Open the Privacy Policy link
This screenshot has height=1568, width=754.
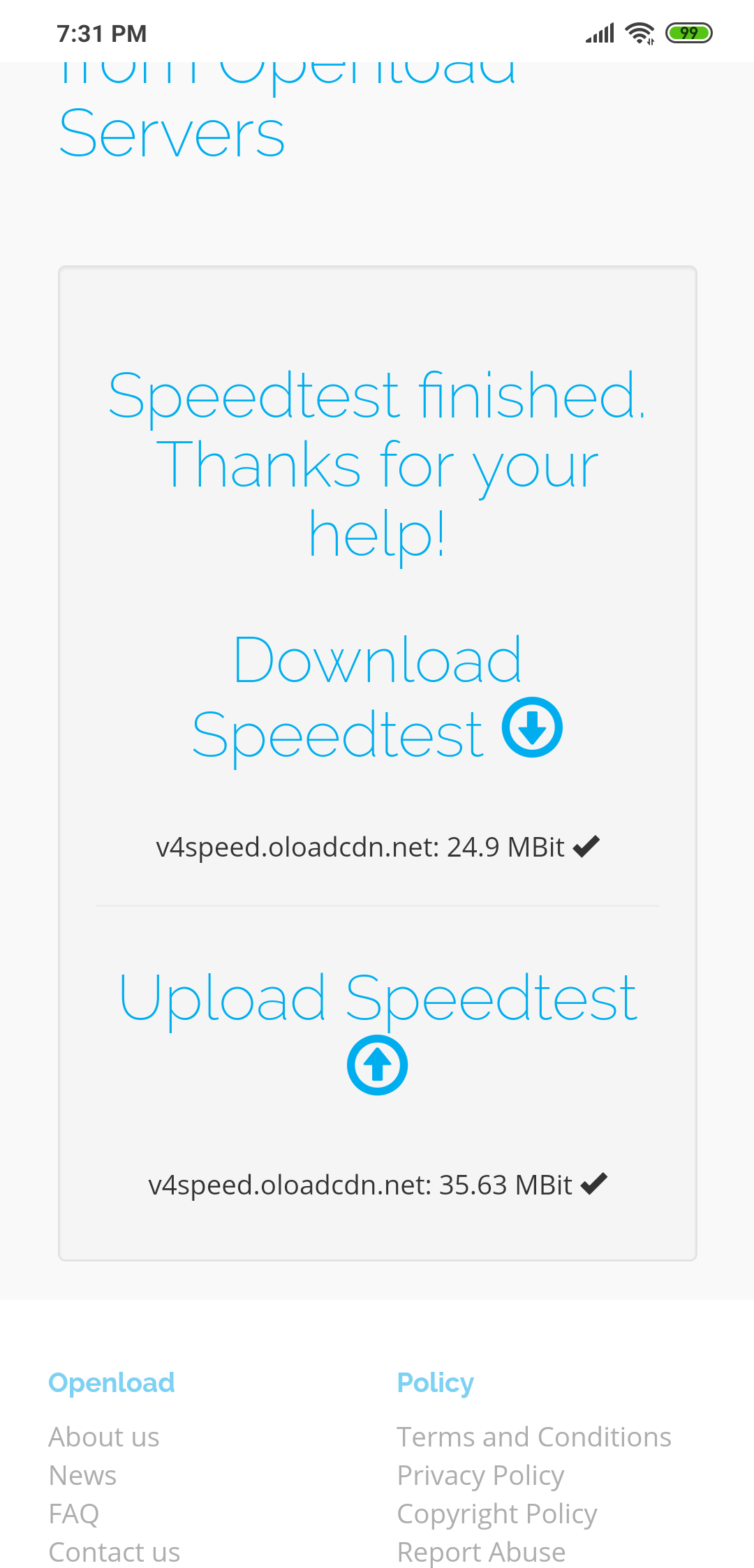tap(480, 1475)
